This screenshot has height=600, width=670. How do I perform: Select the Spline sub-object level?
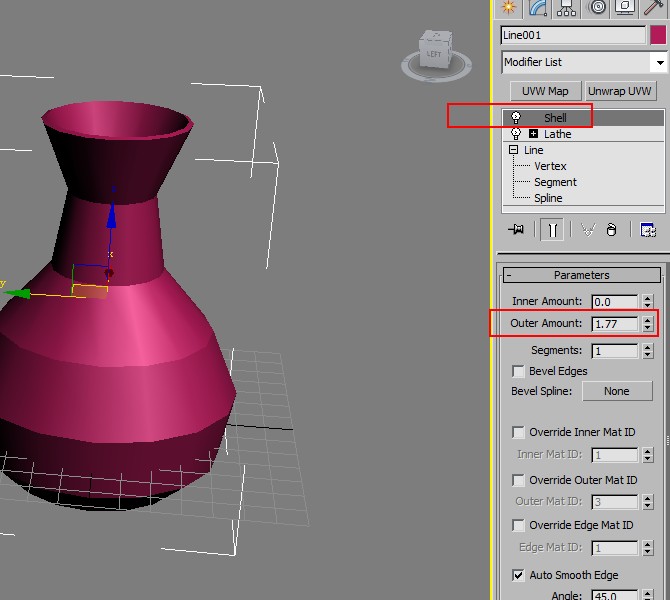point(548,198)
